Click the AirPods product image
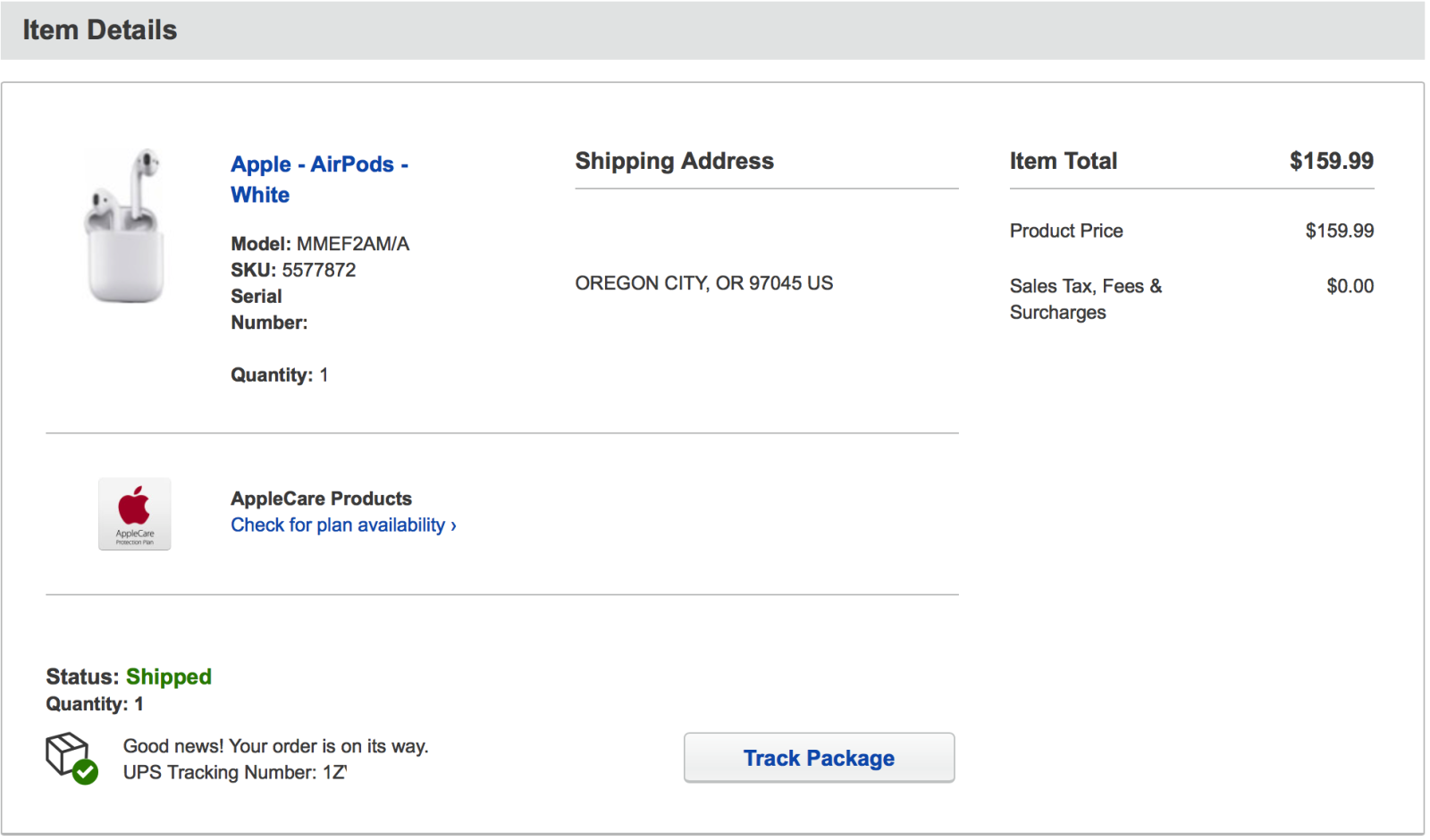 (125, 227)
